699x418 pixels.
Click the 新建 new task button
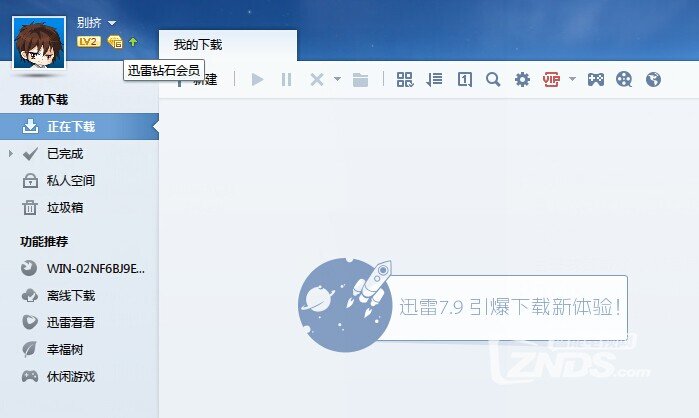(x=196, y=80)
